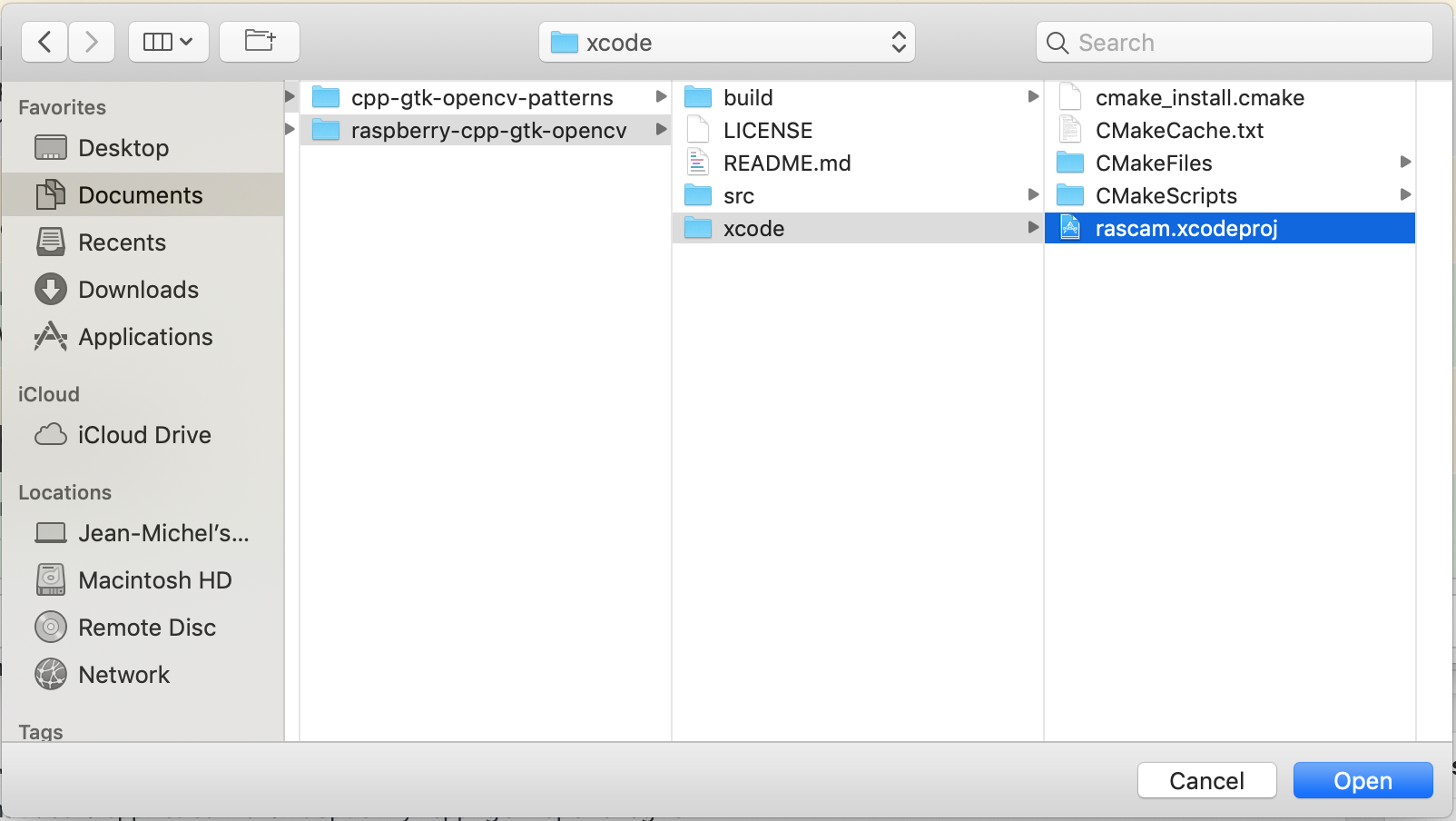Click the Cancel button
Image resolution: width=1456 pixels, height=821 pixels.
pyautogui.click(x=1206, y=780)
